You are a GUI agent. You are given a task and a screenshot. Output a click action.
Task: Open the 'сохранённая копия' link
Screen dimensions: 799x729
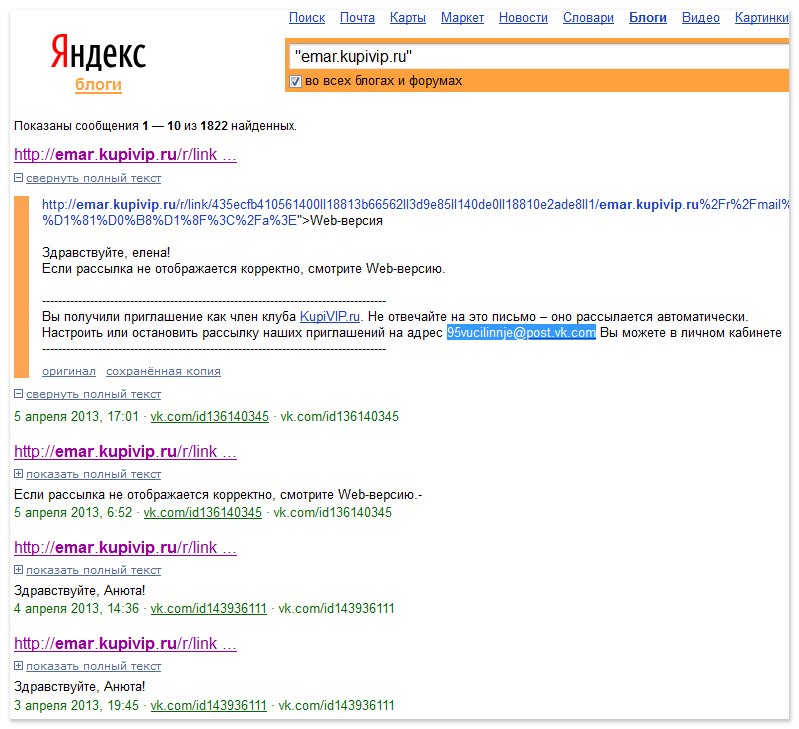(163, 371)
